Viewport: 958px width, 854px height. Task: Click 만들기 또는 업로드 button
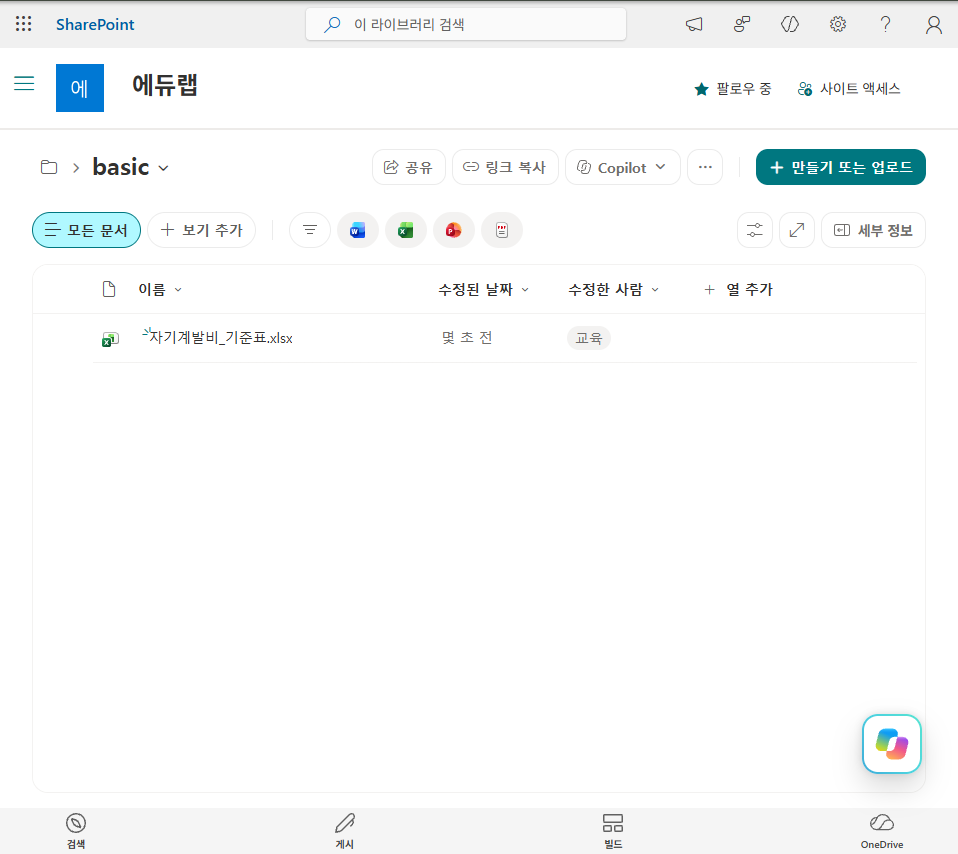click(x=840, y=167)
